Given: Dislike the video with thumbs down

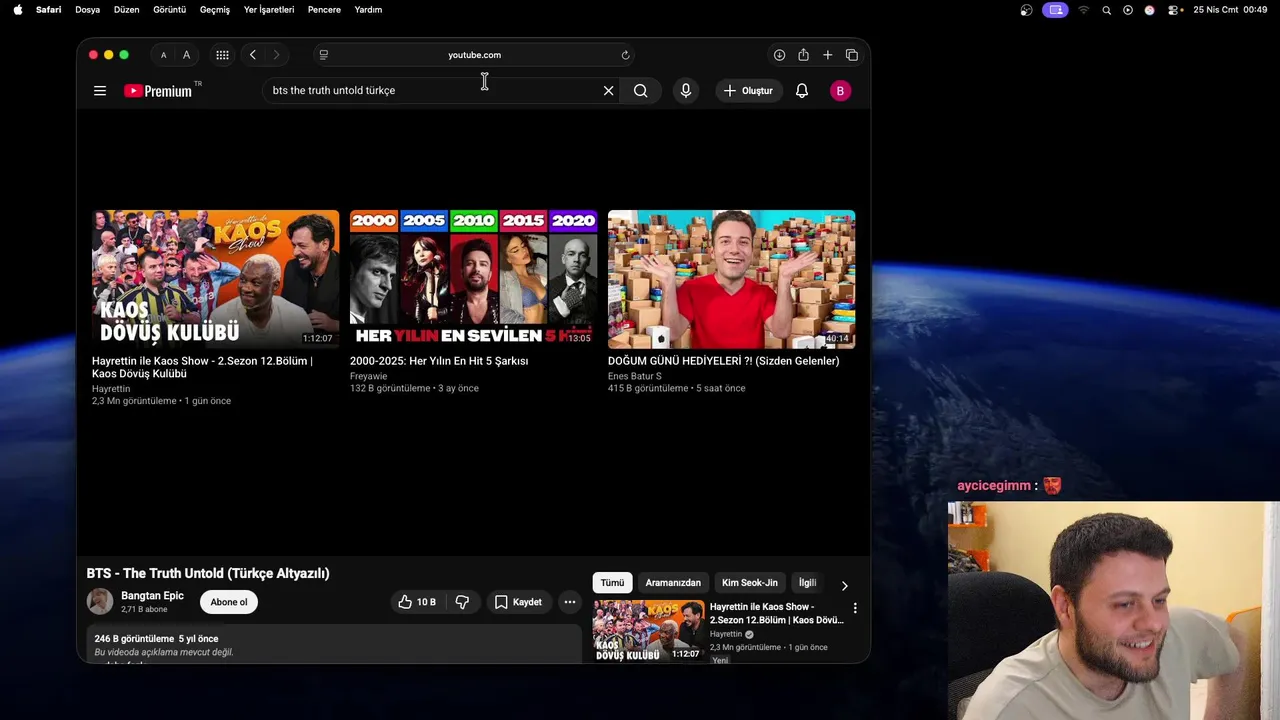Looking at the screenshot, I should (x=462, y=602).
